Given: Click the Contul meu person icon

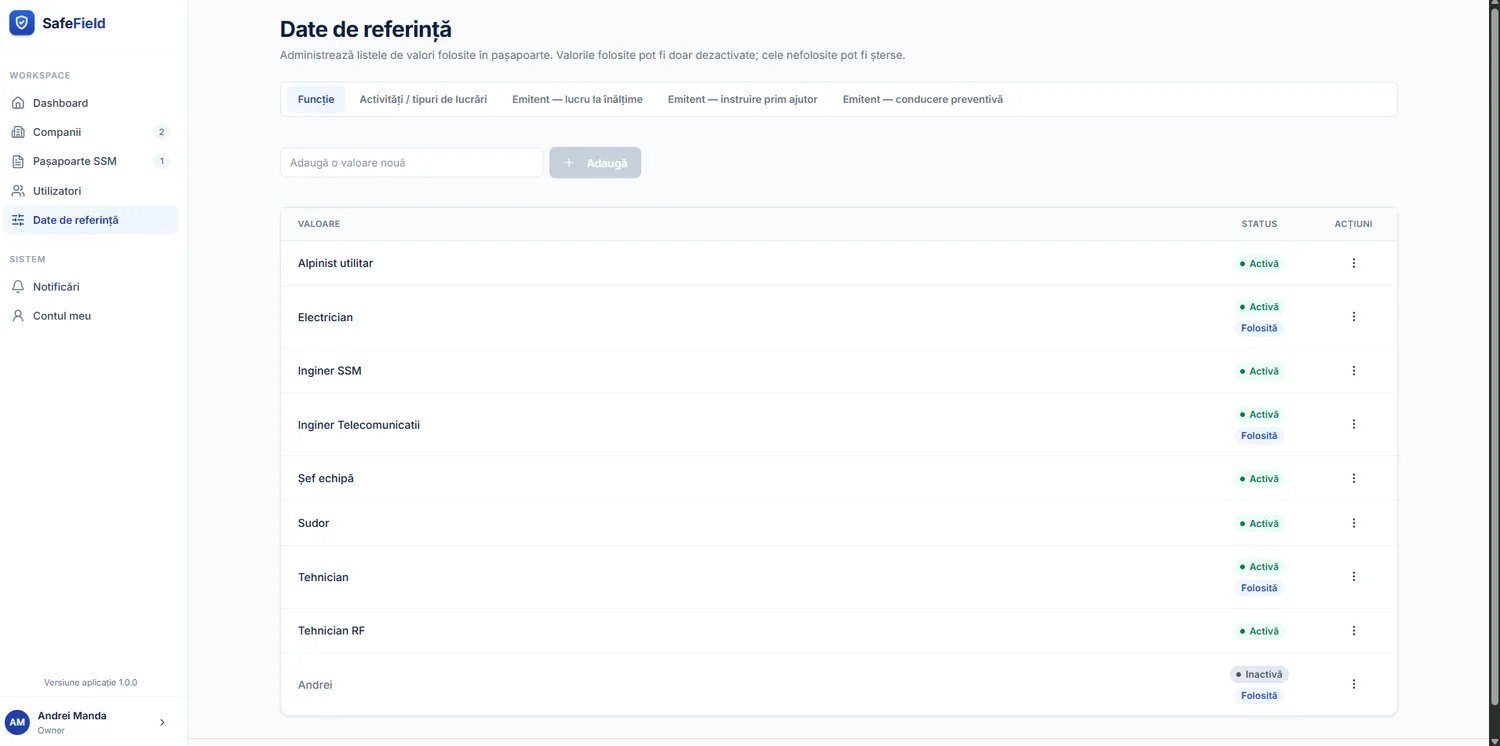Looking at the screenshot, I should pyautogui.click(x=18, y=316).
